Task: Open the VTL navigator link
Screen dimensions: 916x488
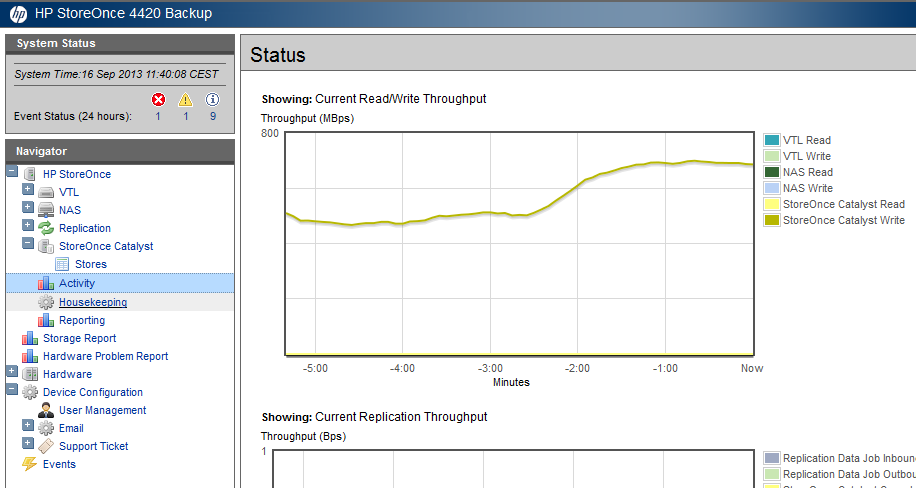Action: [x=69, y=192]
